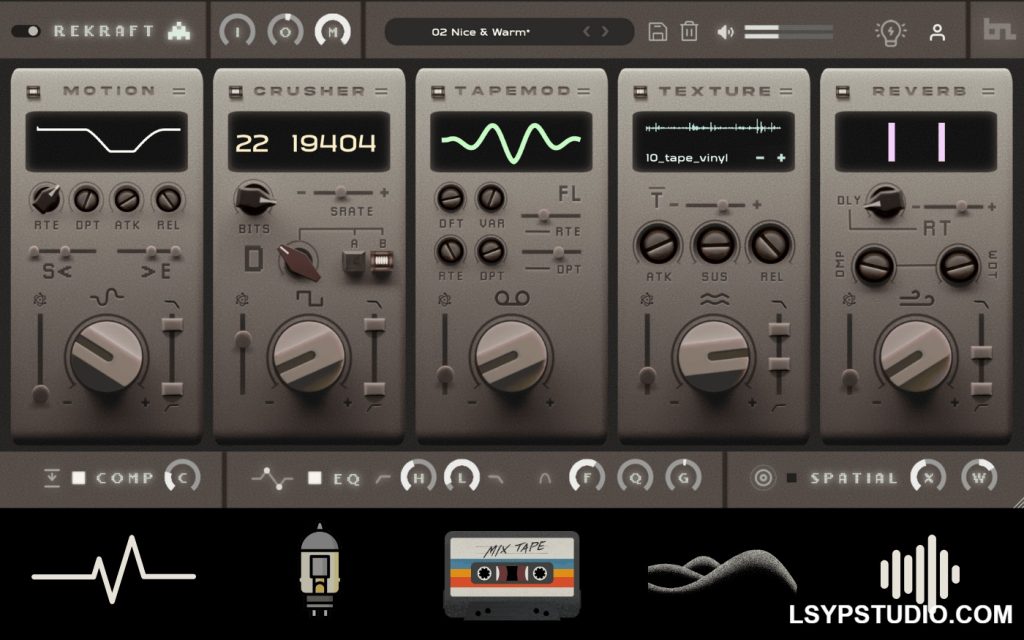Image resolution: width=1024 pixels, height=640 pixels.
Task: Open the Reverb module menu handle
Action: coord(989,91)
